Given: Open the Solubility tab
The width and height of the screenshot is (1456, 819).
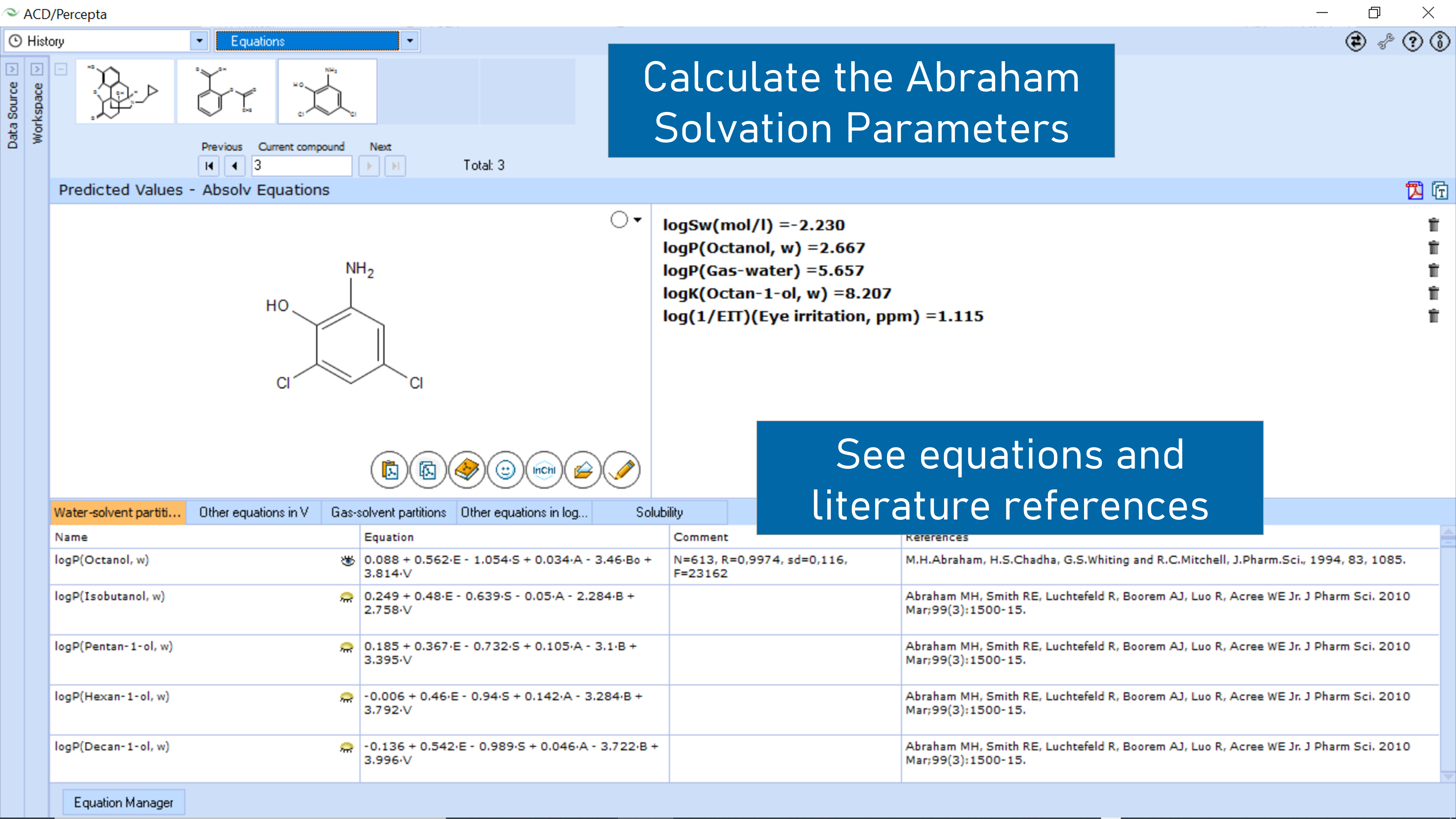Looking at the screenshot, I should [x=659, y=512].
